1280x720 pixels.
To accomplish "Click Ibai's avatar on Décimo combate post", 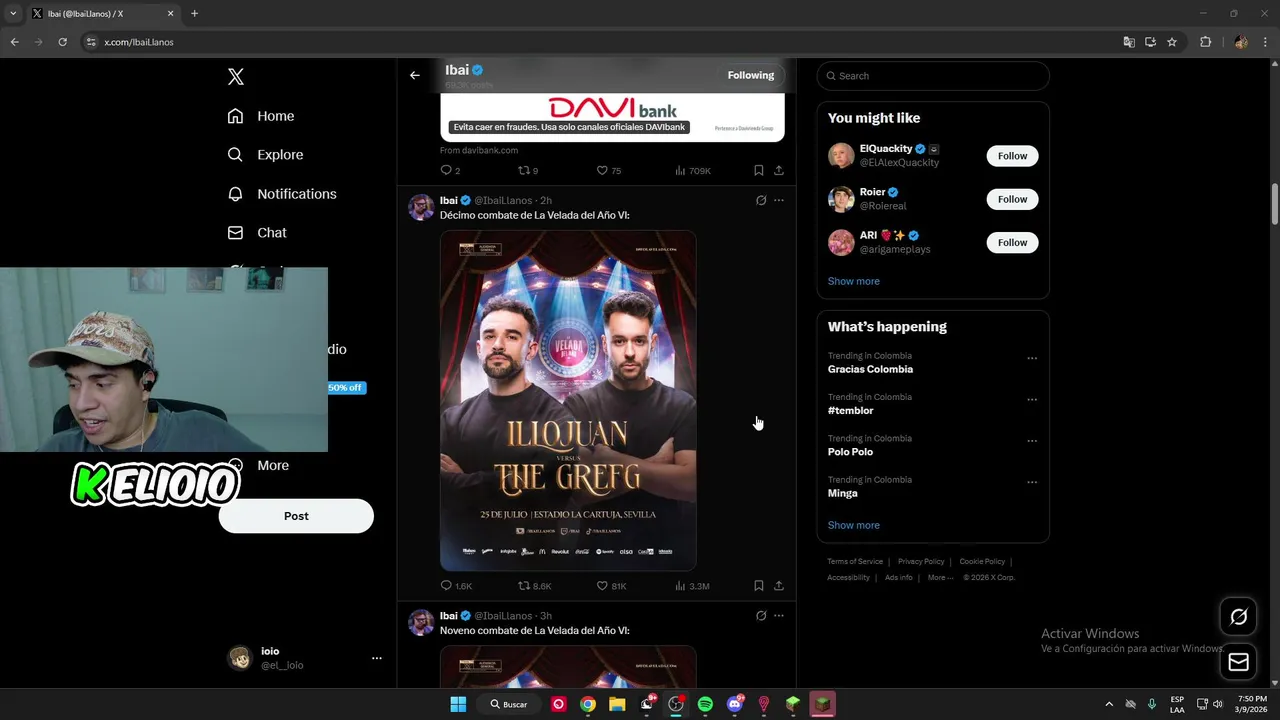I will click(421, 207).
